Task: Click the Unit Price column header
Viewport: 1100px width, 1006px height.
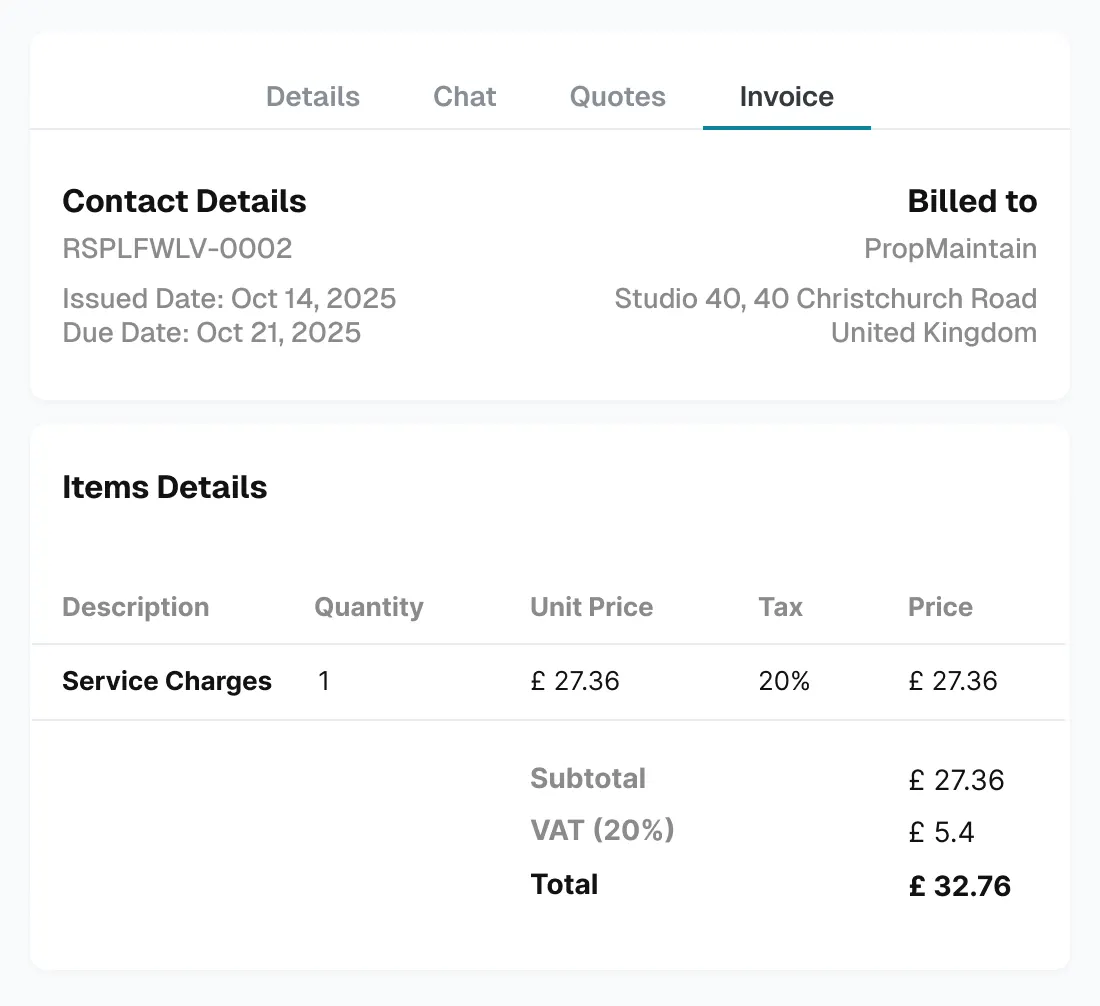Action: pos(591,607)
